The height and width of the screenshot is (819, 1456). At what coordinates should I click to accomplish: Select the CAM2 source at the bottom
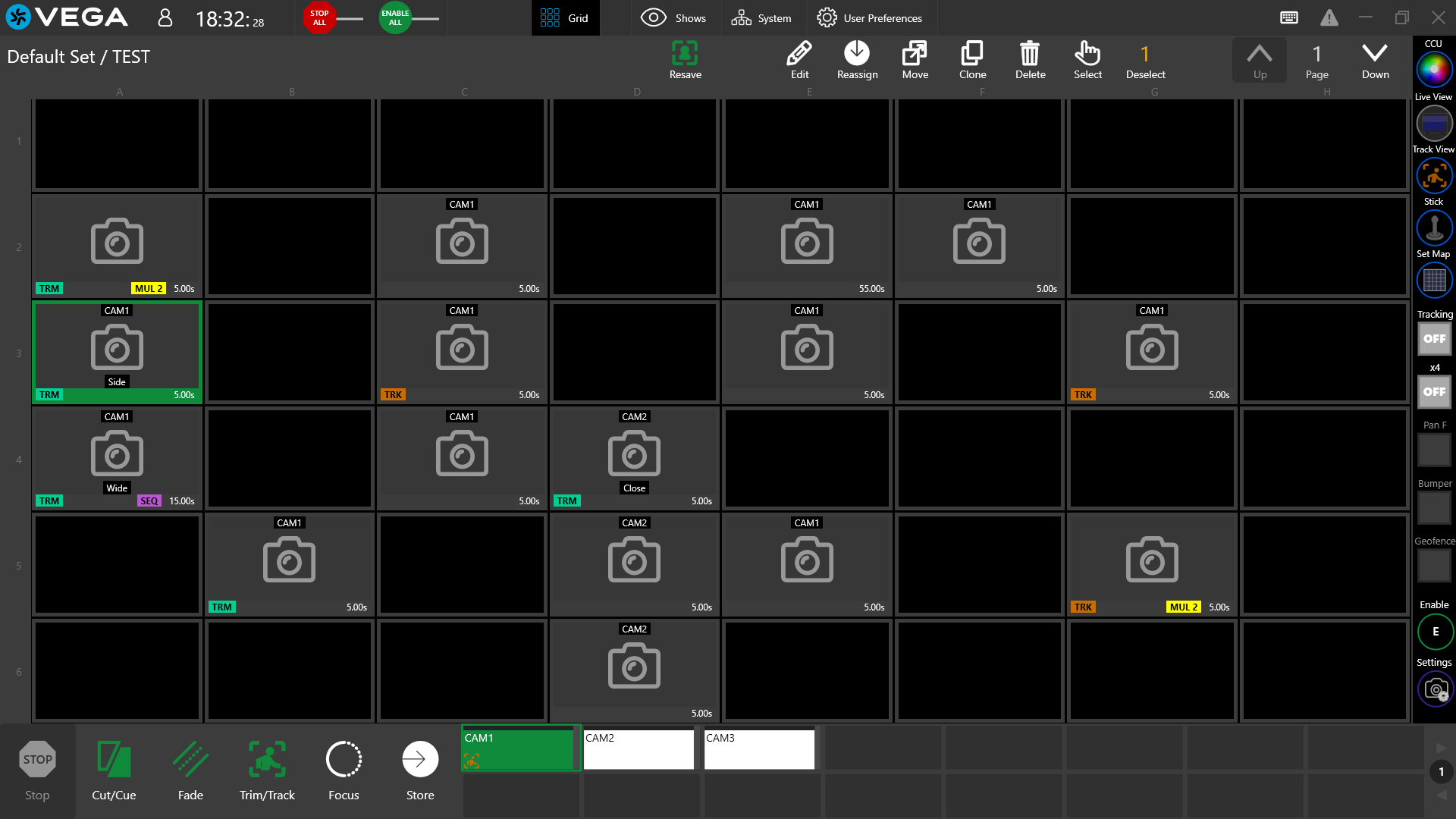(x=638, y=748)
